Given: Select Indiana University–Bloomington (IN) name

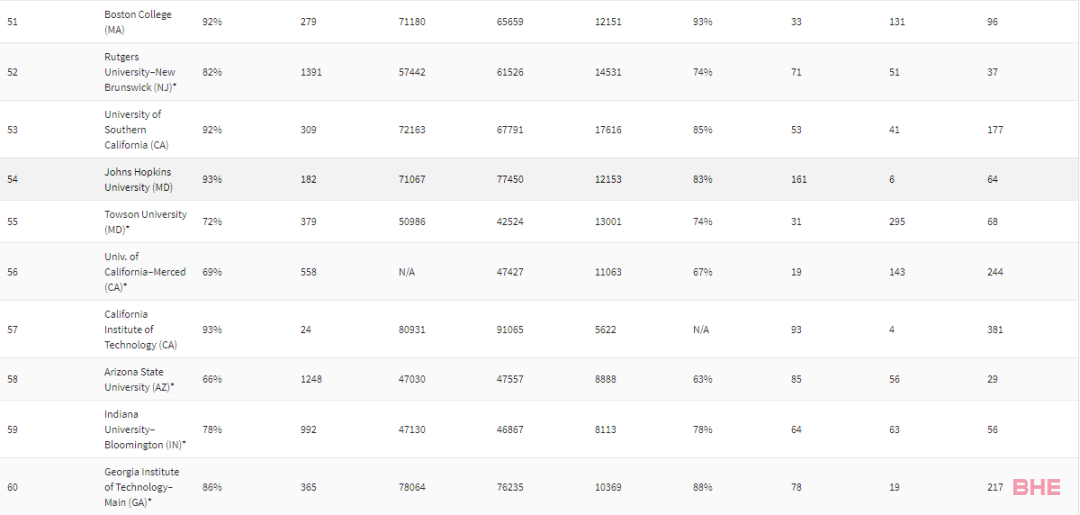Looking at the screenshot, I should (x=145, y=430).
